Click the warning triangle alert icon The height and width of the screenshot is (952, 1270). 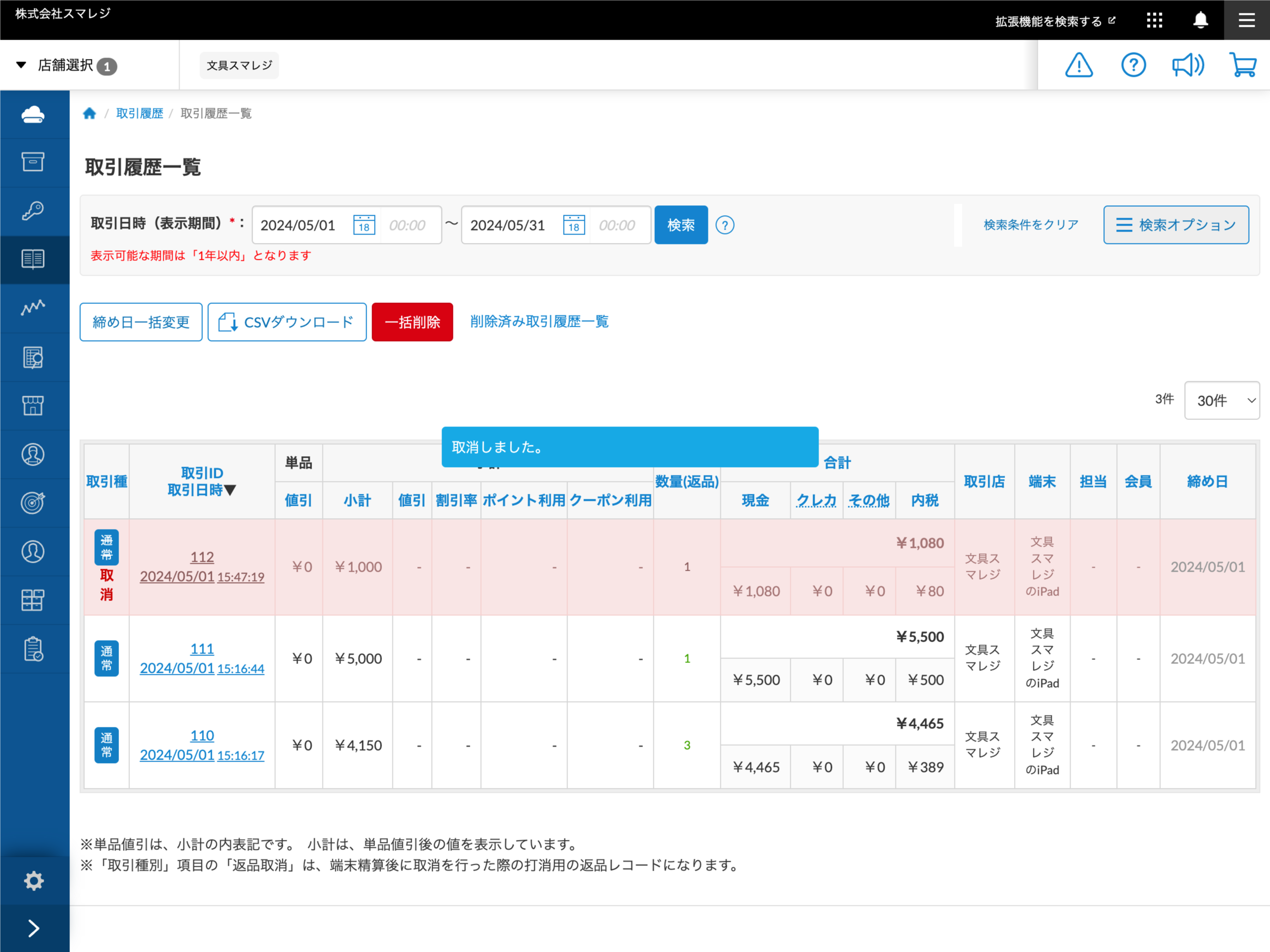[1079, 65]
